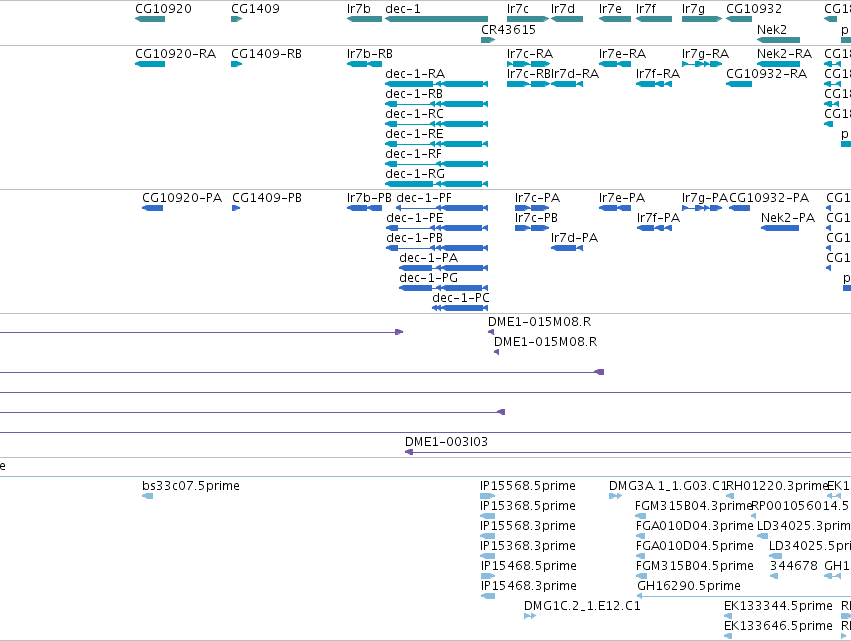Click the CG10932-PA protein label
Viewport: 851px width, 641px height.
tap(769, 198)
